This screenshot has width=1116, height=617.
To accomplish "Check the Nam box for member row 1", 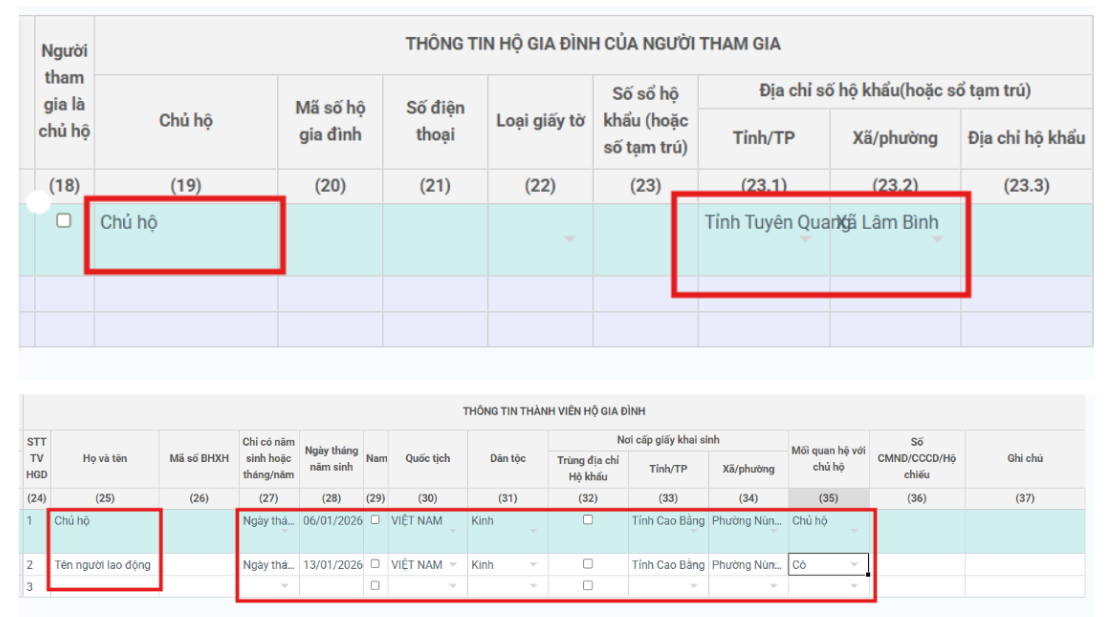I will (x=375, y=520).
